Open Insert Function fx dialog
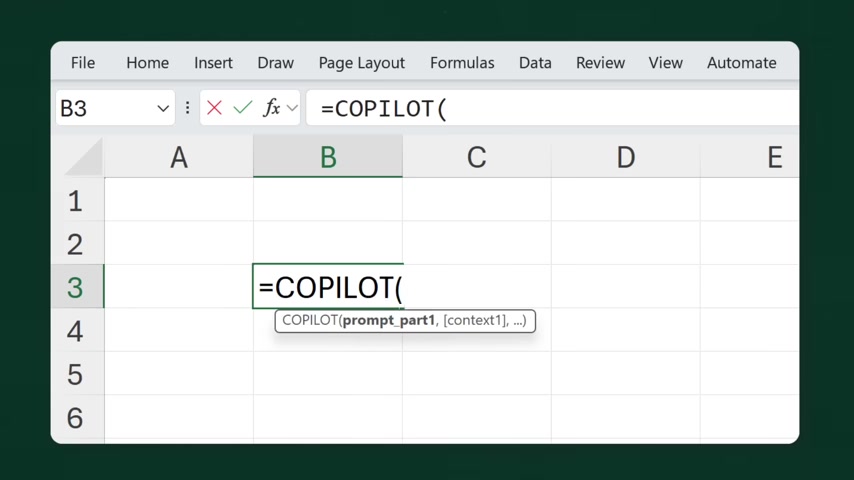The image size is (854, 480). [271, 108]
